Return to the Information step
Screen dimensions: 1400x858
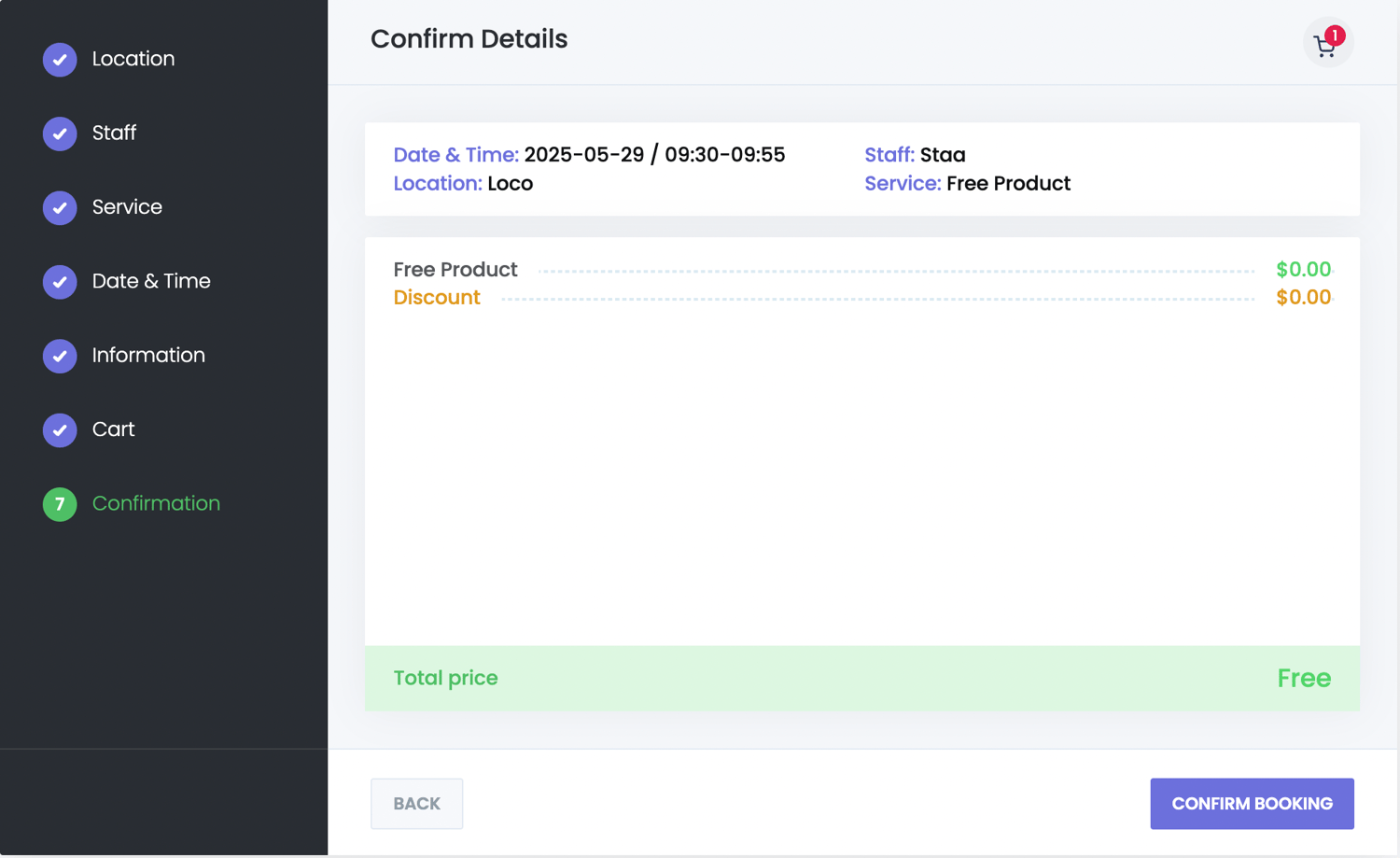tap(148, 355)
